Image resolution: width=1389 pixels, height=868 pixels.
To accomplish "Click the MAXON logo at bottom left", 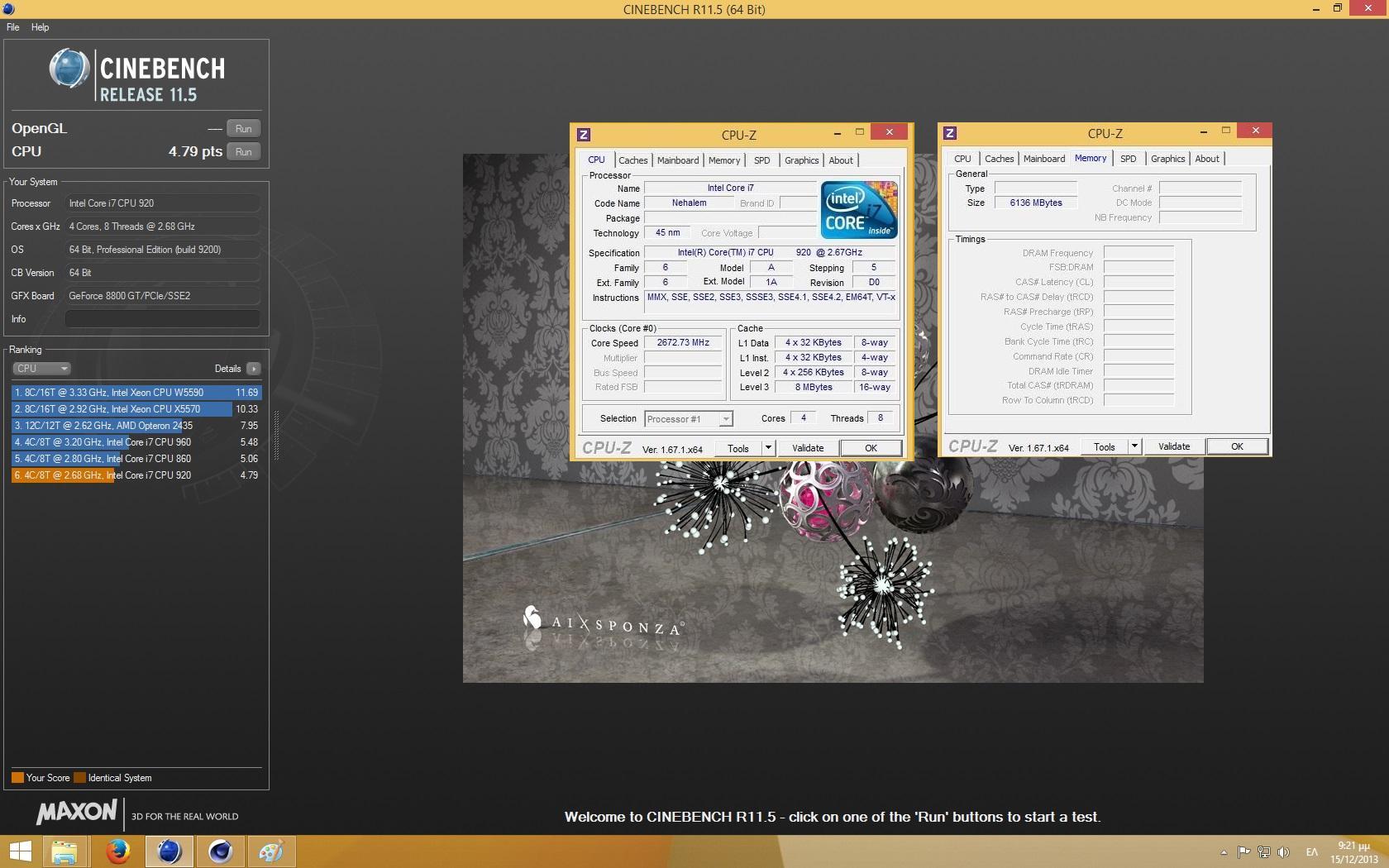I will (x=76, y=813).
